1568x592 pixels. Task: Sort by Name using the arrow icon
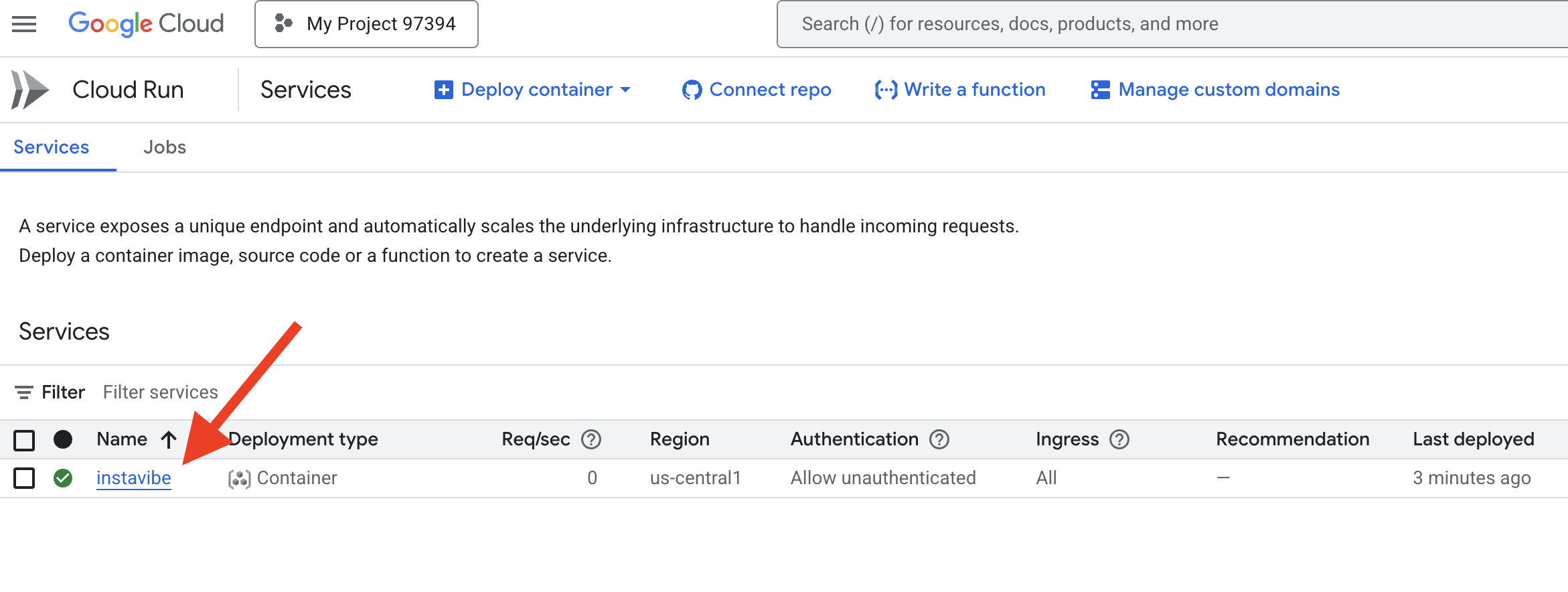coord(169,439)
